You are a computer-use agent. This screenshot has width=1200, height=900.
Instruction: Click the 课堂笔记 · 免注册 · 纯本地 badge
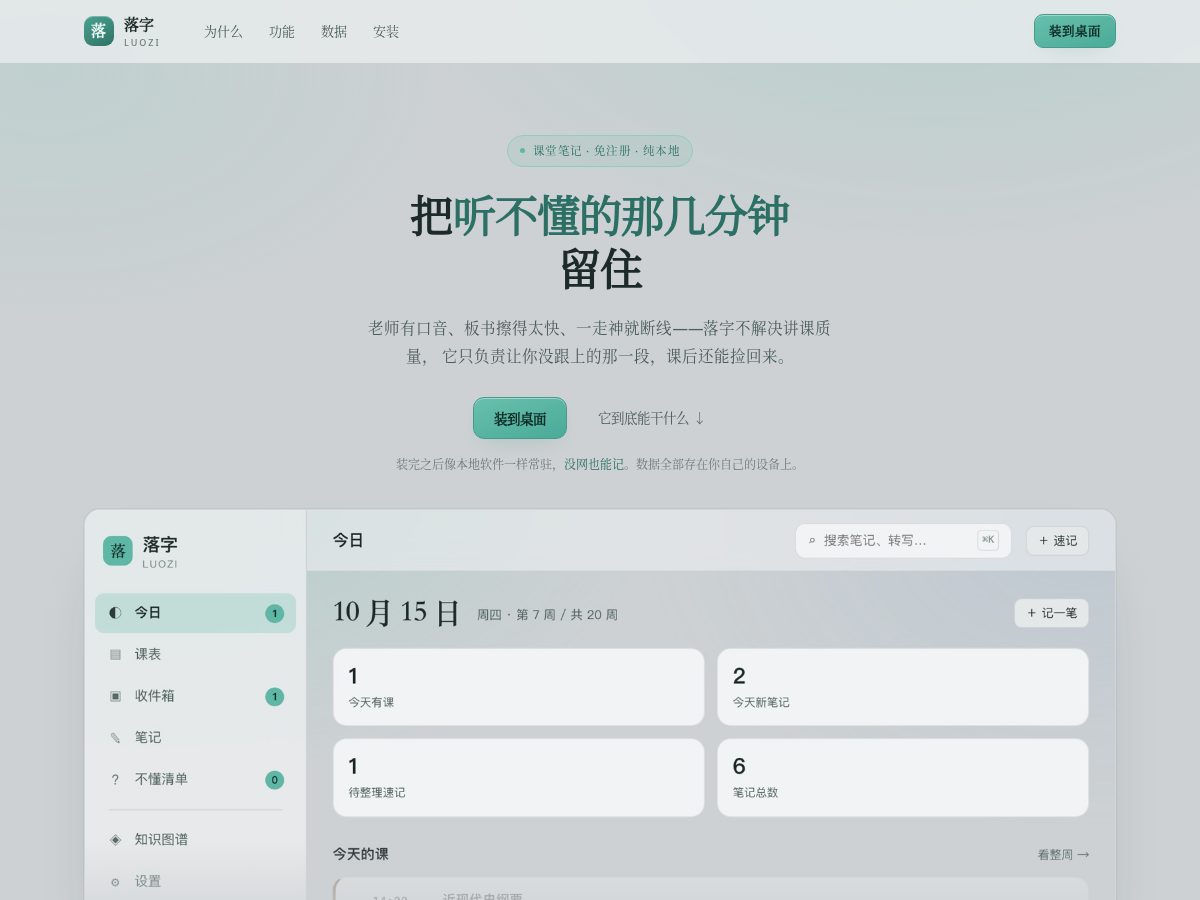600,151
